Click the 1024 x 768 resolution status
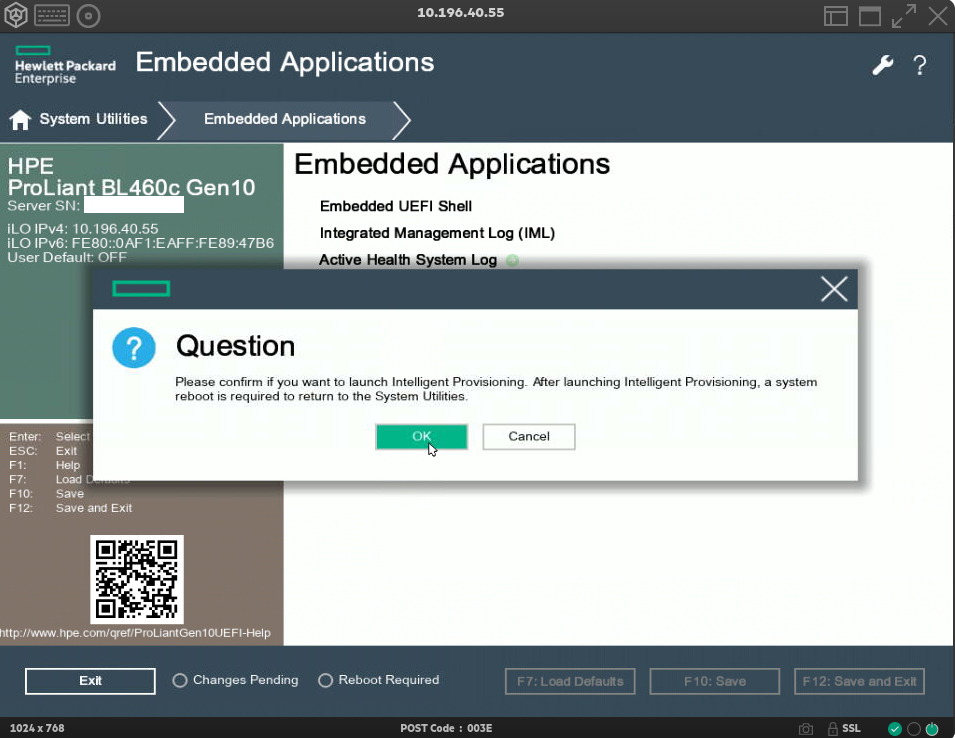 coord(37,728)
